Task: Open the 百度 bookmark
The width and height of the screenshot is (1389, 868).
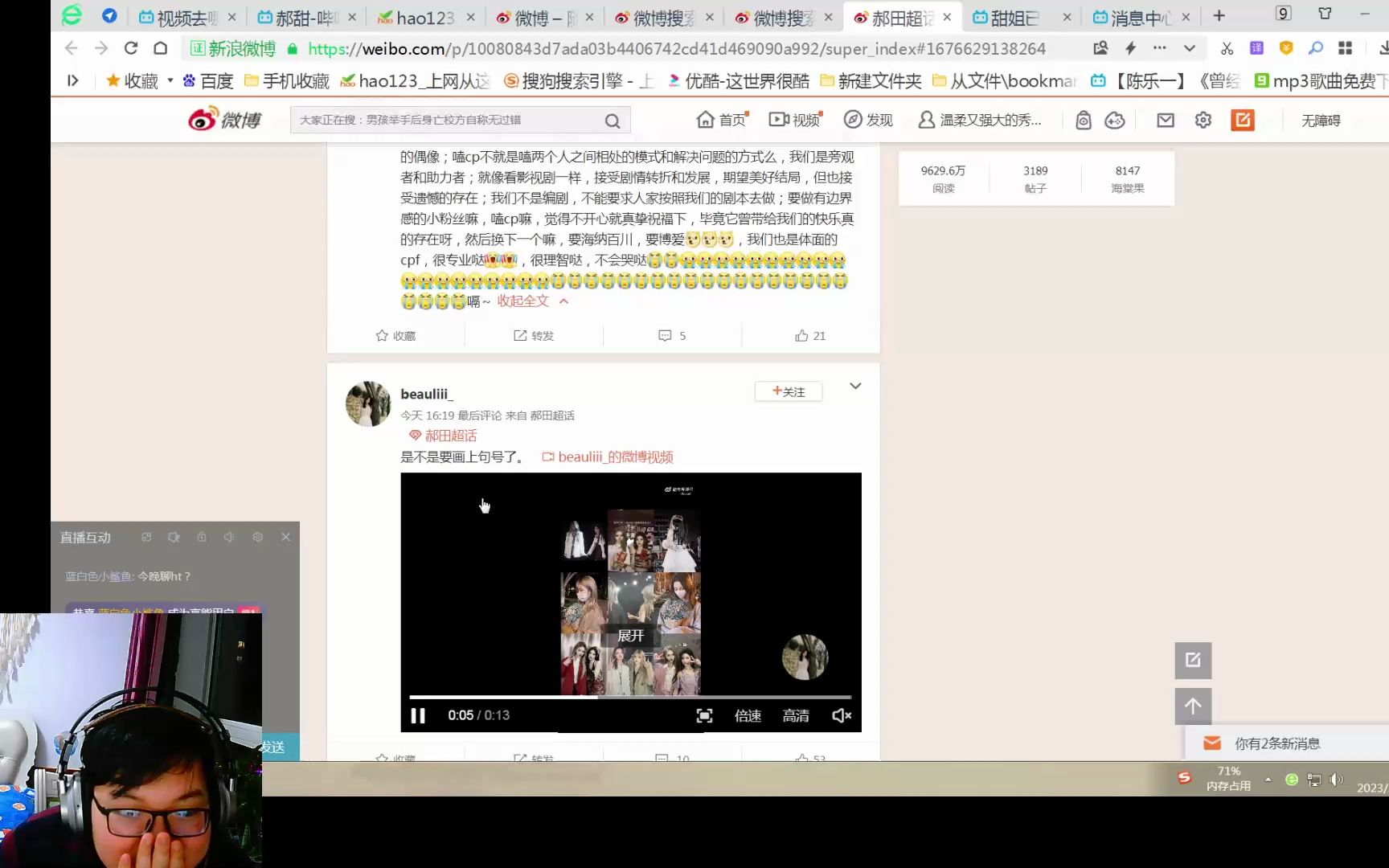Action: (207, 80)
